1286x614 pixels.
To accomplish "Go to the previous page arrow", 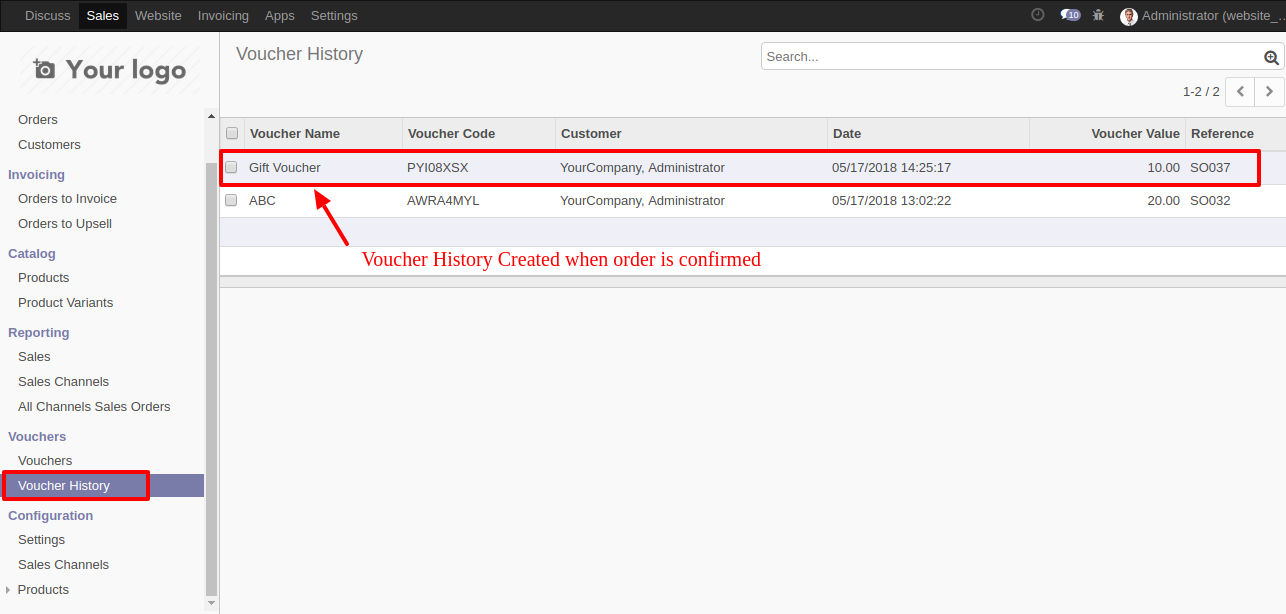I will coord(1240,91).
